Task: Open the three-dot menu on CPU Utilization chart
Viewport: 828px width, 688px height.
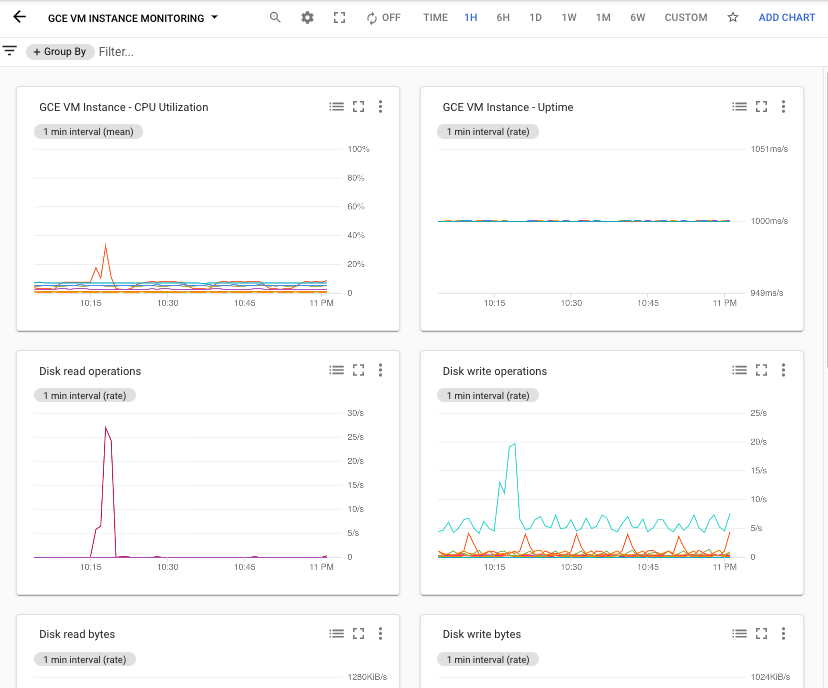Action: (x=380, y=106)
